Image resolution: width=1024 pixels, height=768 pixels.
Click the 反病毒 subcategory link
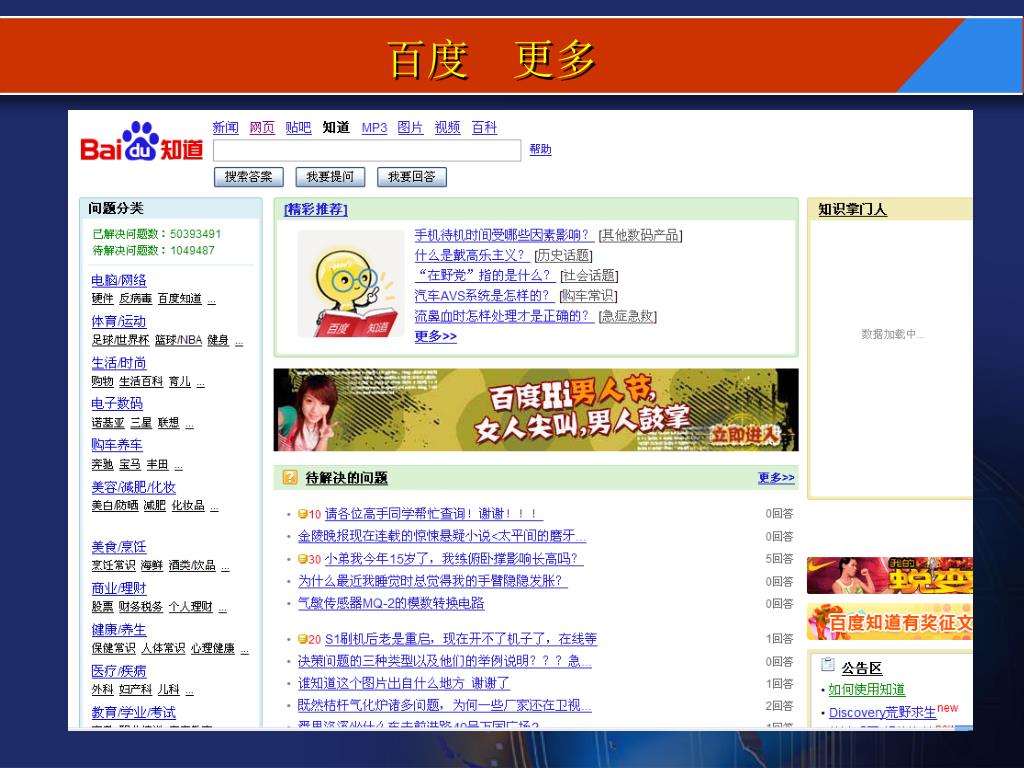(x=135, y=298)
